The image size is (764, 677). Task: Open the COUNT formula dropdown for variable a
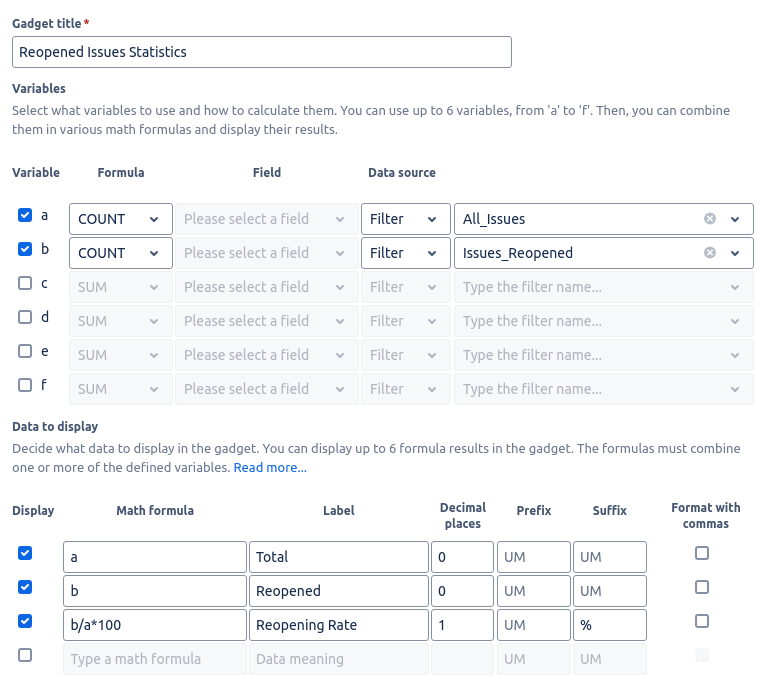click(120, 219)
